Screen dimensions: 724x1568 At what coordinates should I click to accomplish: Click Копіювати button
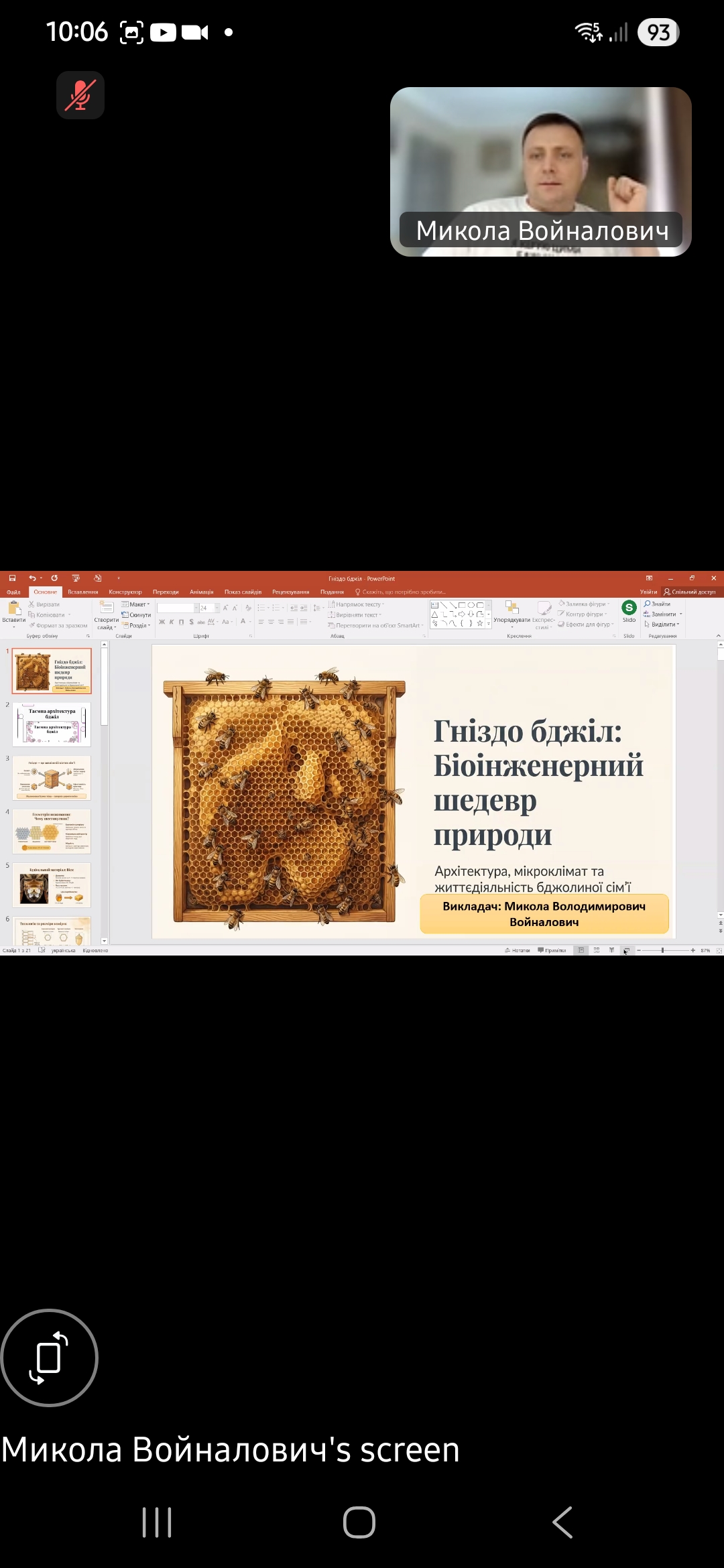(48, 614)
